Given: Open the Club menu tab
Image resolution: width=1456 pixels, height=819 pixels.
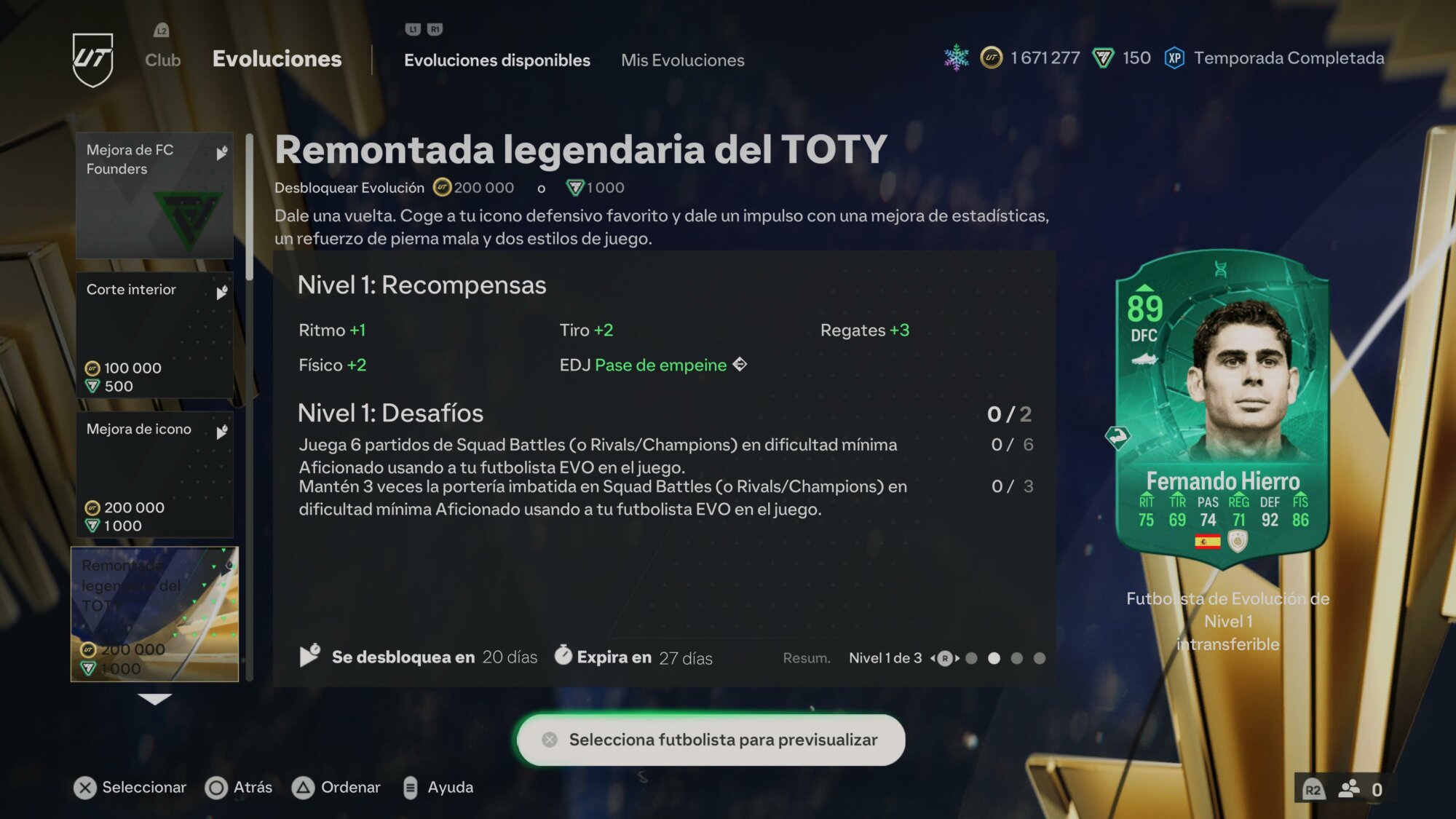Looking at the screenshot, I should (x=162, y=60).
